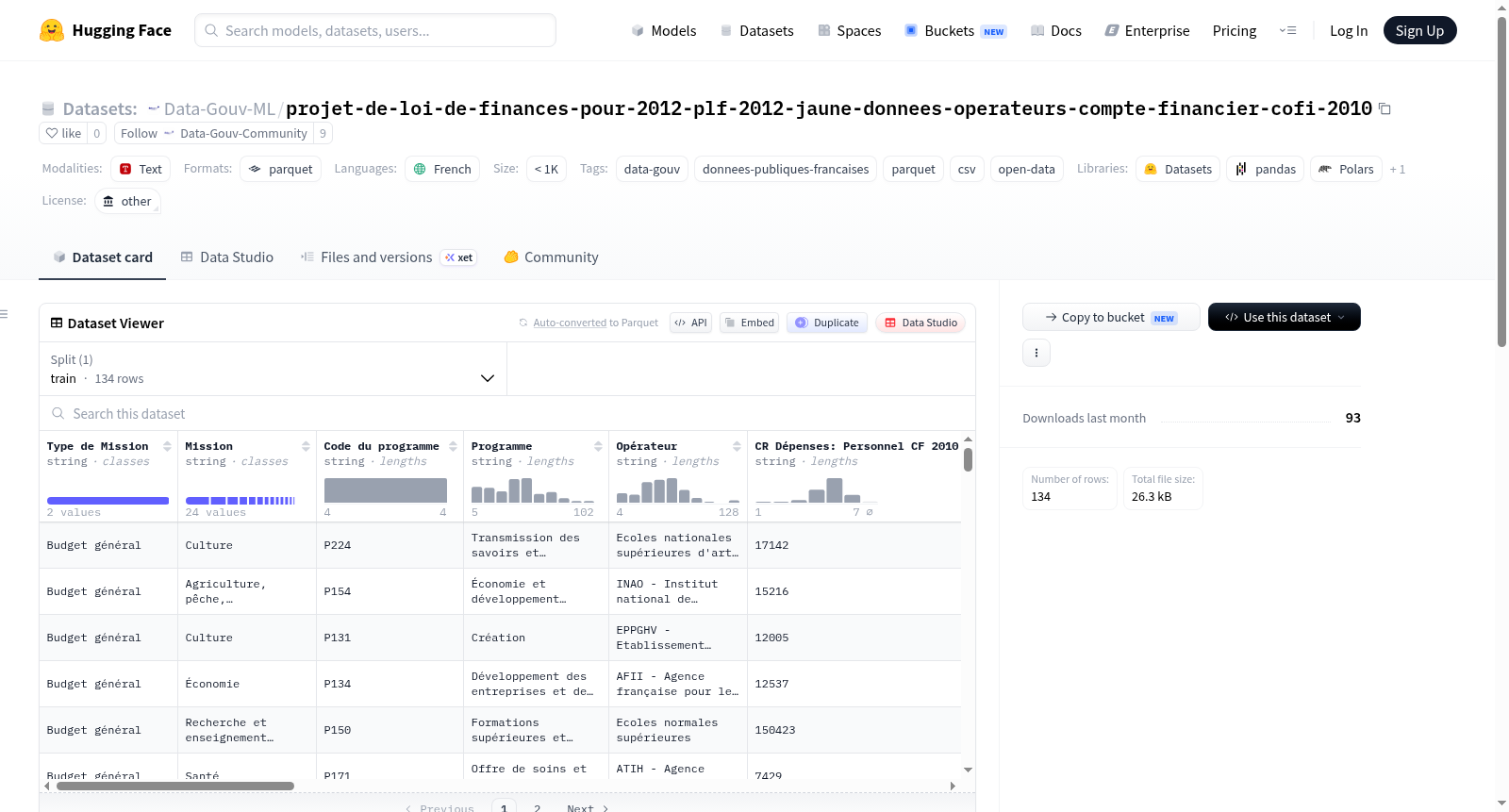Click the API button
The image size is (1509, 812).
pos(691,323)
